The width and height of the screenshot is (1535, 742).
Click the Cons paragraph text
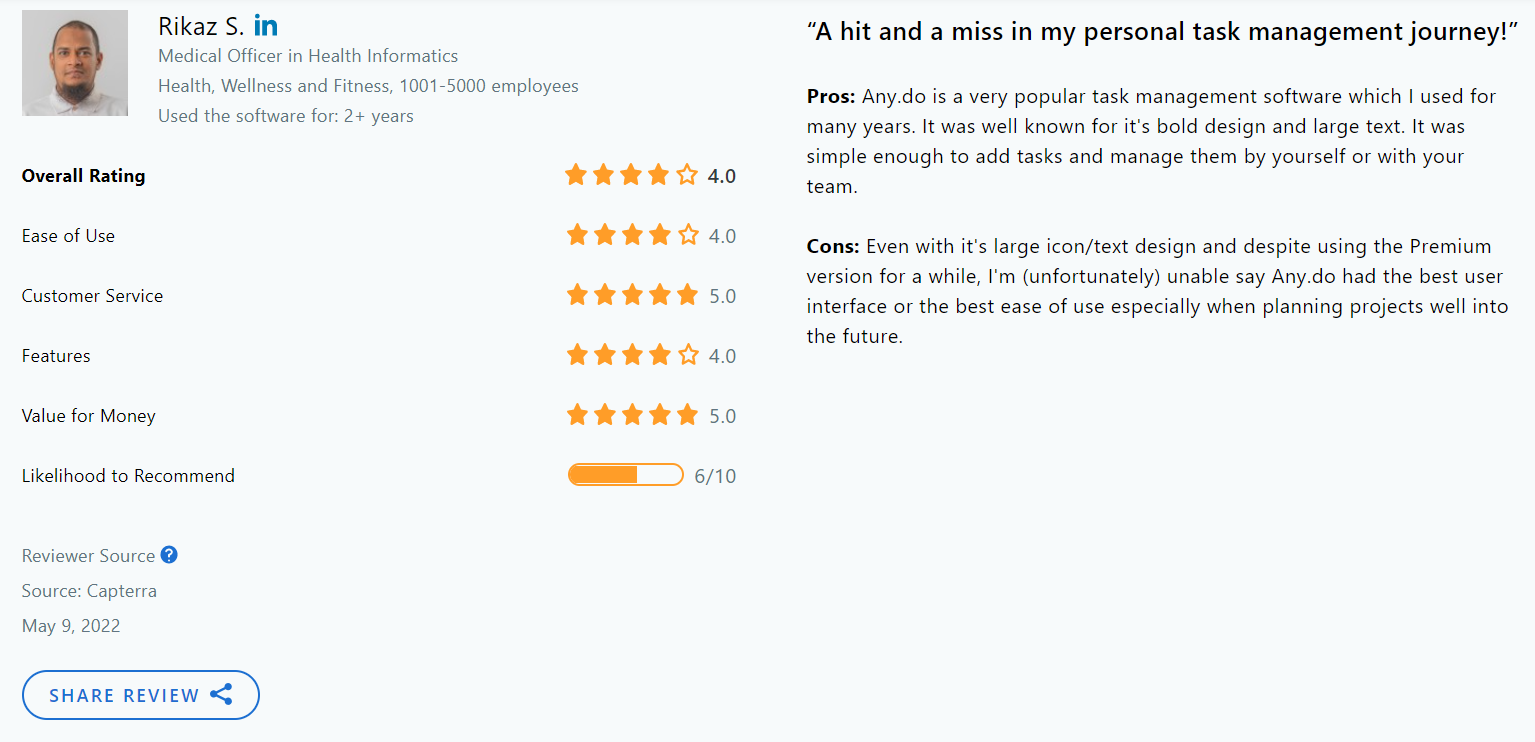pos(1157,291)
